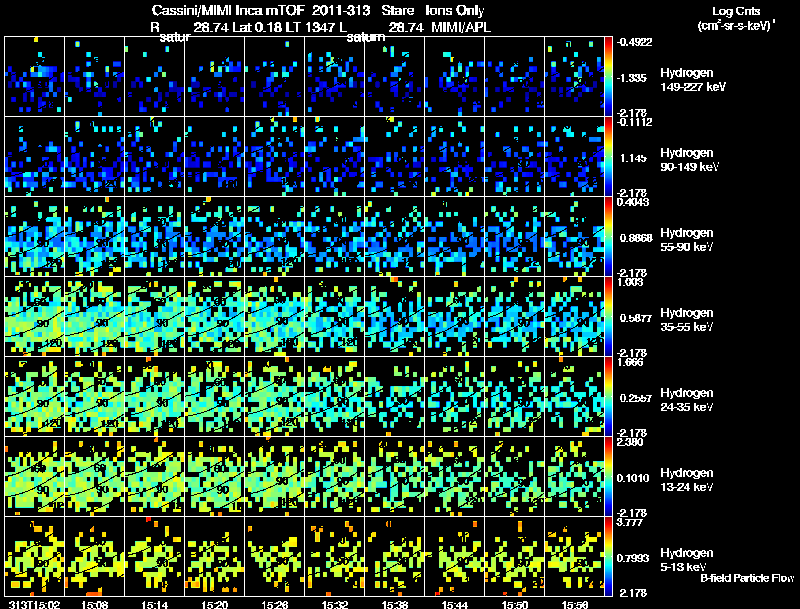The width and height of the screenshot is (800, 609).
Task: Click the B-field Particle Flow label
Action: (x=746, y=578)
